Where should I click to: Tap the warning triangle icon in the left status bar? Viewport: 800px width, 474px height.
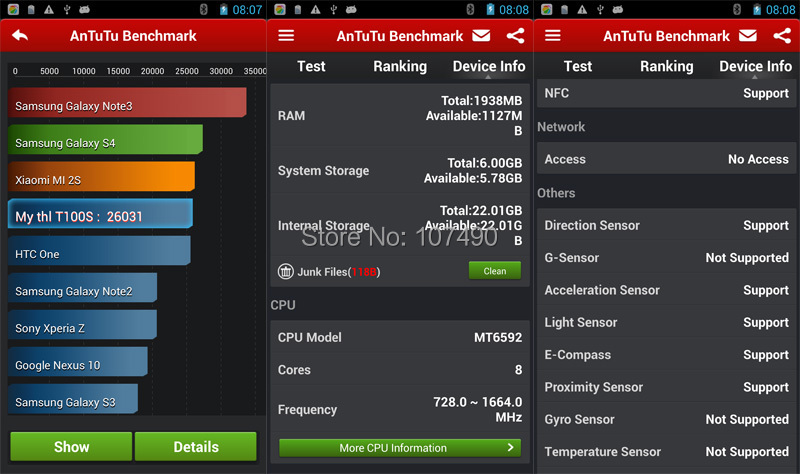pyautogui.click(x=49, y=9)
